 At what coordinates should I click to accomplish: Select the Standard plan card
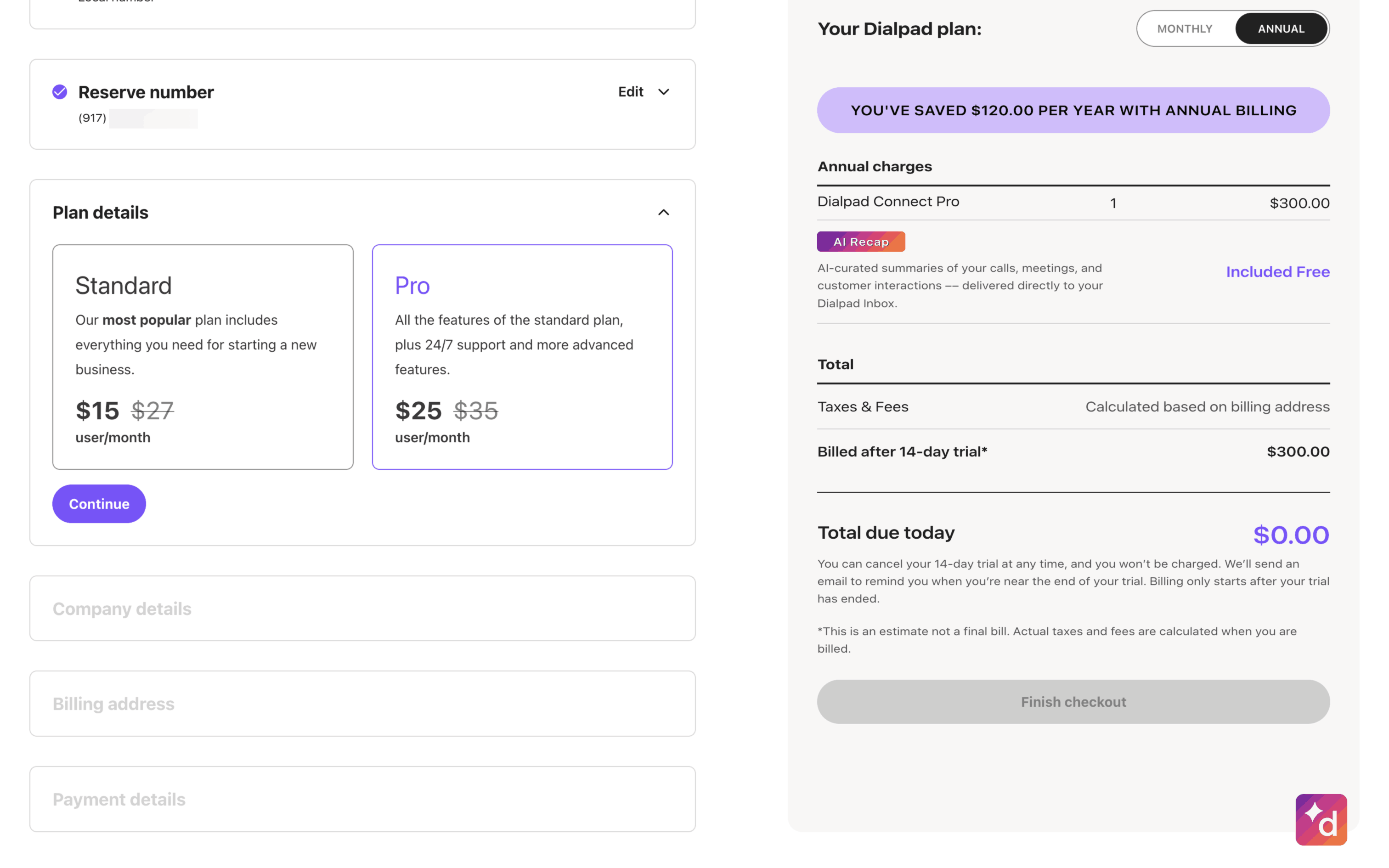point(203,356)
